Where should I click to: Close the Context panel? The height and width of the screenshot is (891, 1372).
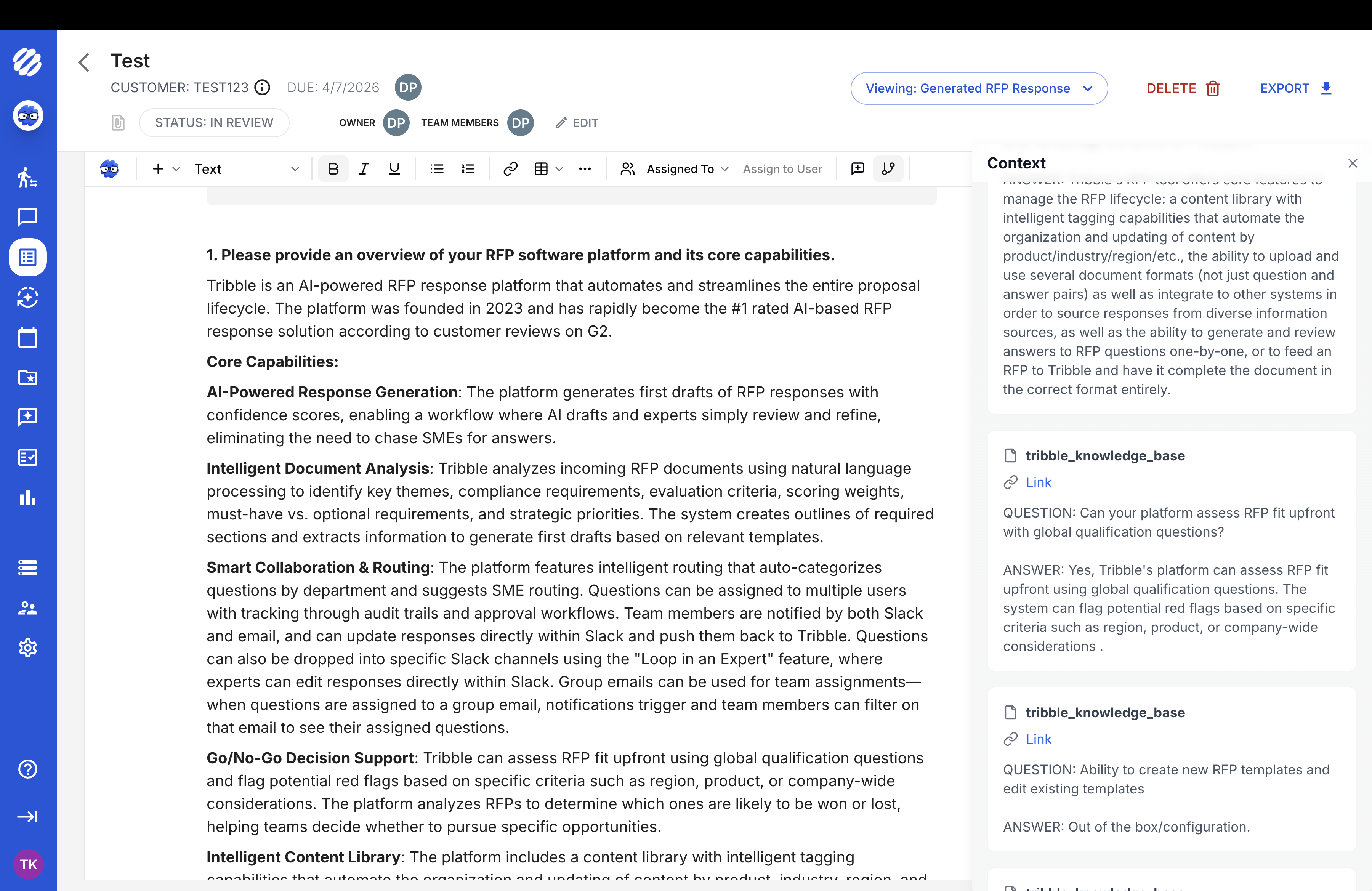pyautogui.click(x=1353, y=163)
